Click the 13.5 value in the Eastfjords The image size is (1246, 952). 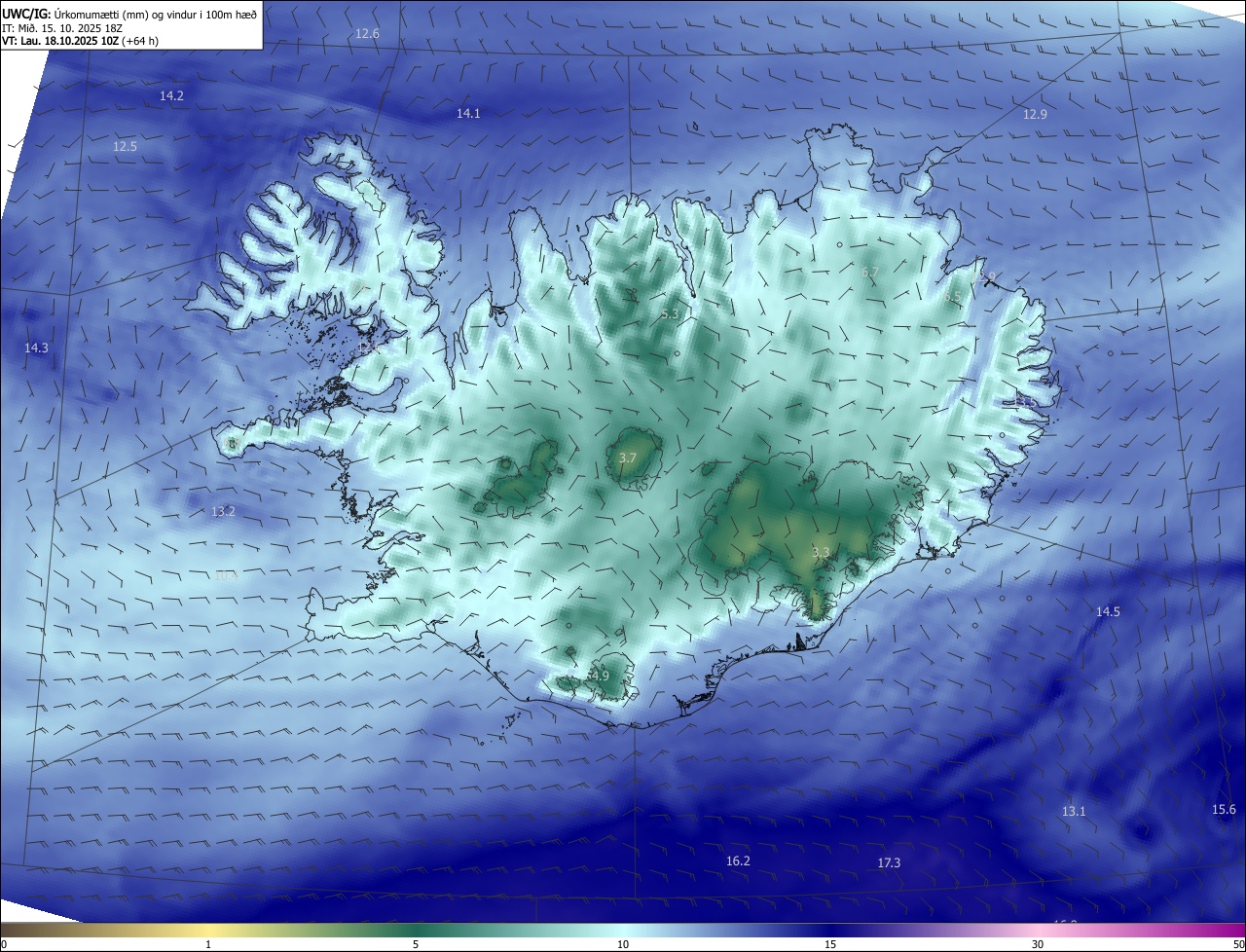point(1025,400)
